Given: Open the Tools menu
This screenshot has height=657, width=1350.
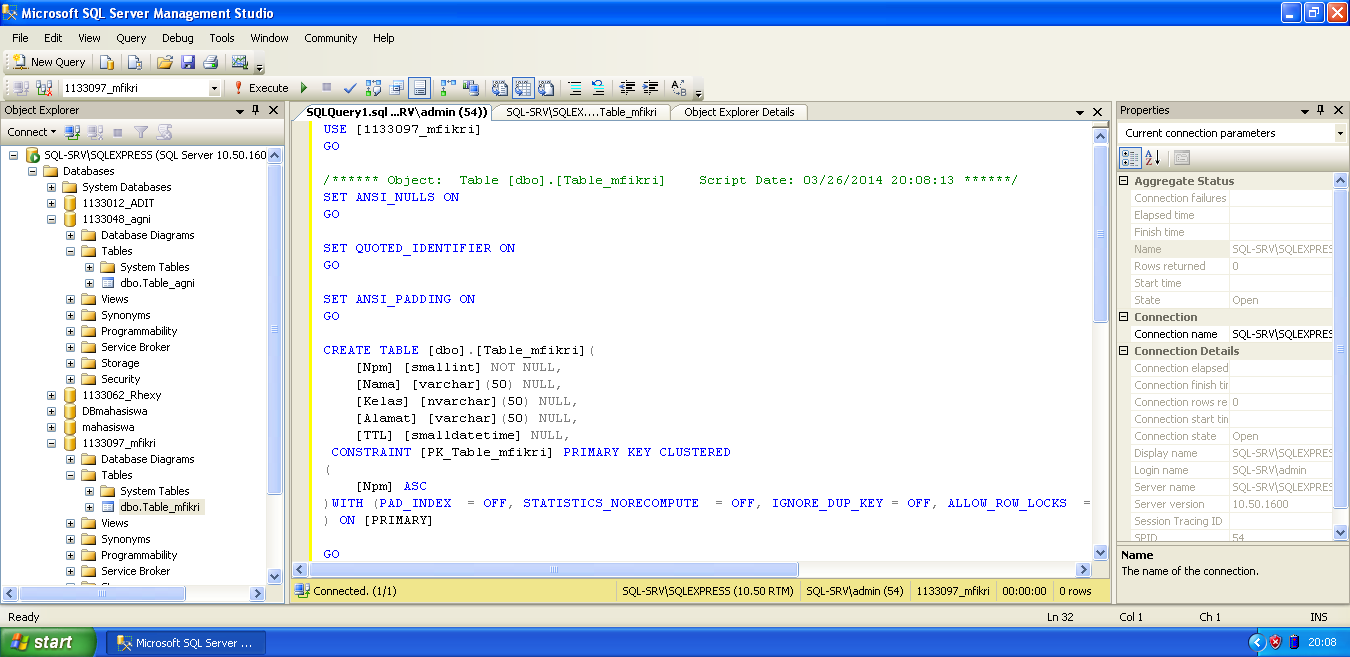Looking at the screenshot, I should [x=222, y=38].
